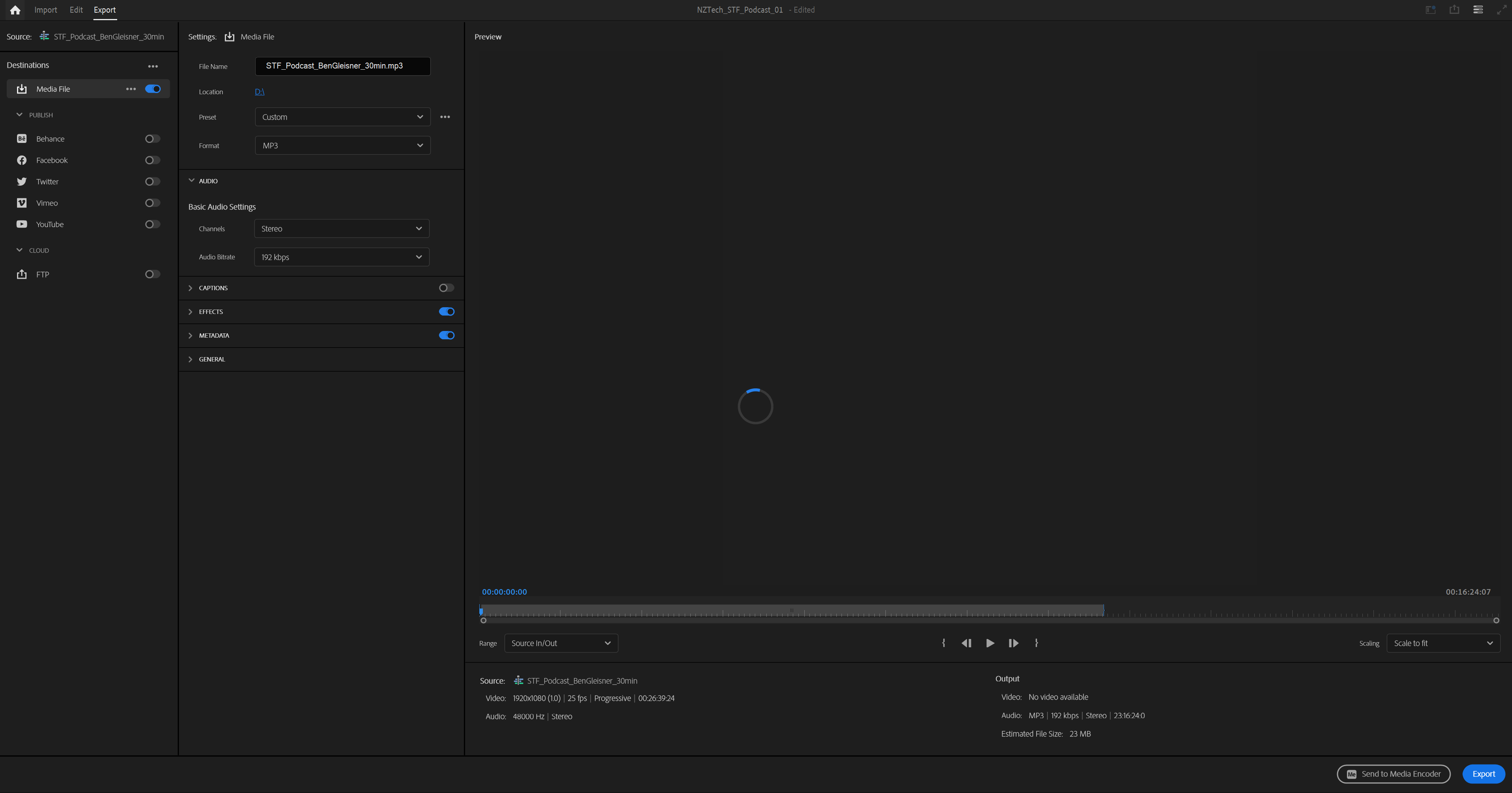Image resolution: width=1512 pixels, height=793 pixels.
Task: Switch to the Import tab
Action: (x=45, y=10)
